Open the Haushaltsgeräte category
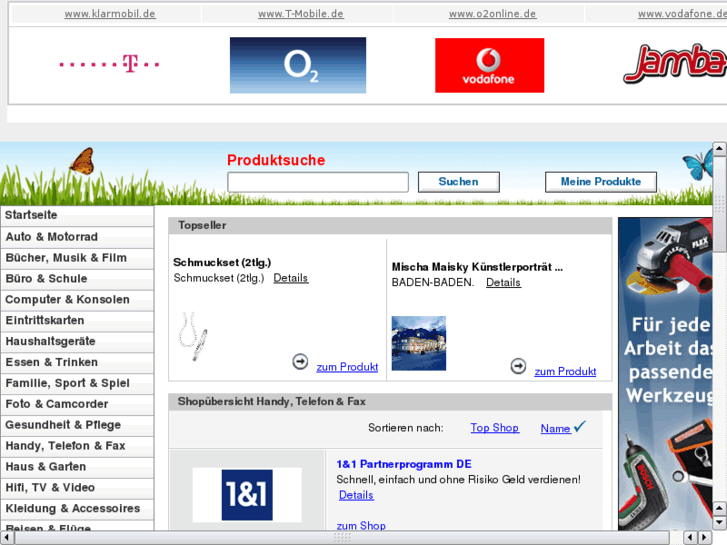This screenshot has height=545, width=727. 77,341
